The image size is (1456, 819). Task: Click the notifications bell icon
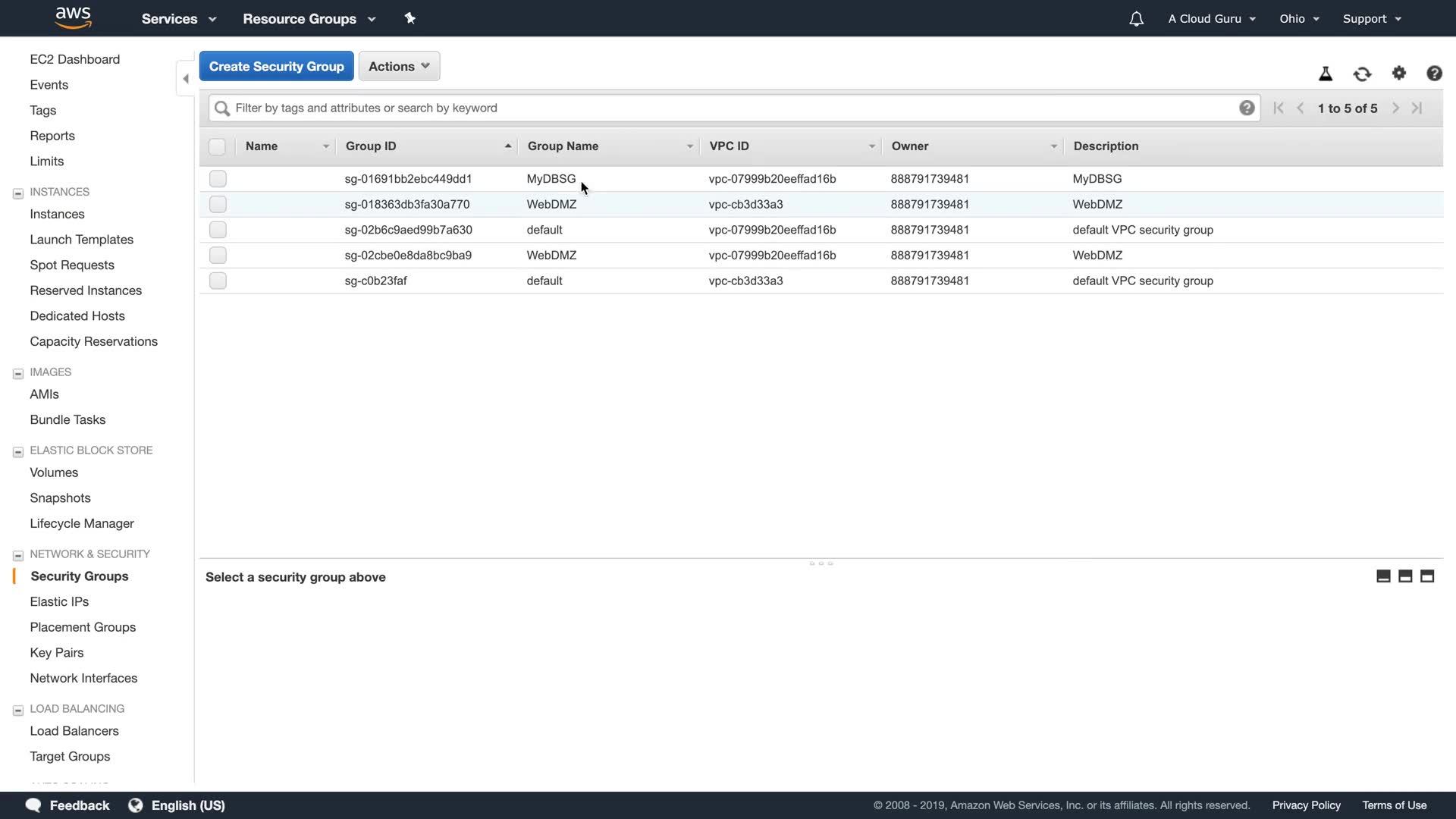pyautogui.click(x=1136, y=19)
